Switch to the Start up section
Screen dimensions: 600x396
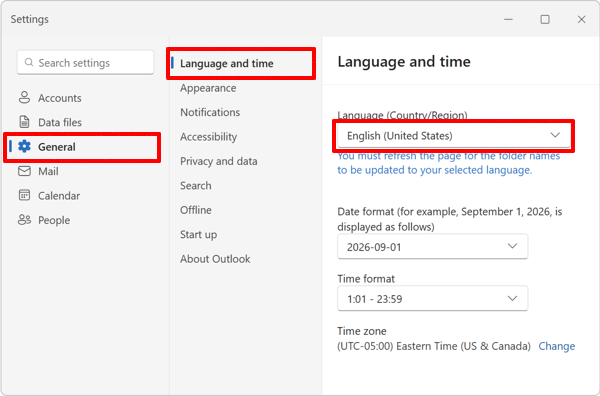198,235
